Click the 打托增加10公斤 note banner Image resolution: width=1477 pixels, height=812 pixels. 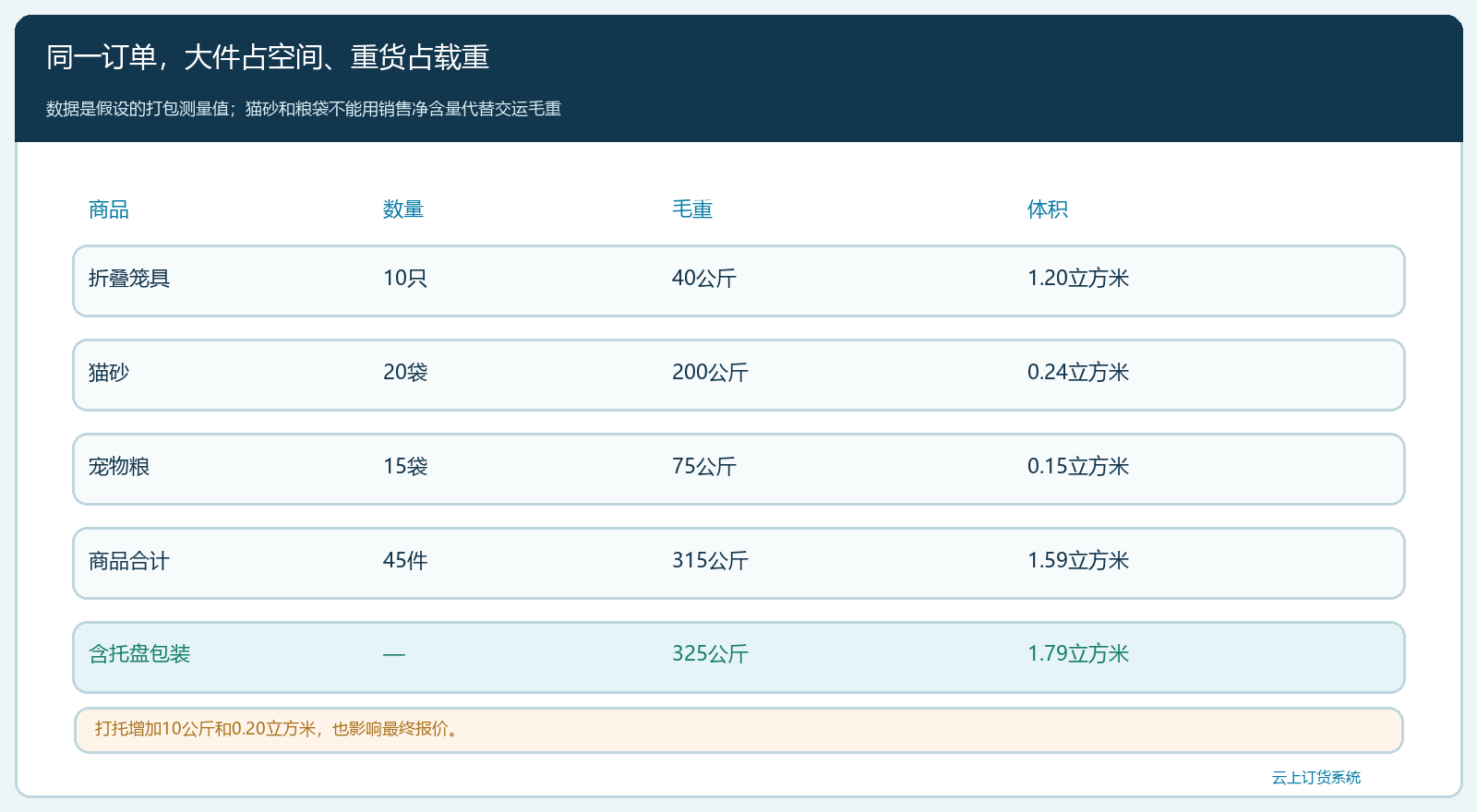(x=738, y=730)
